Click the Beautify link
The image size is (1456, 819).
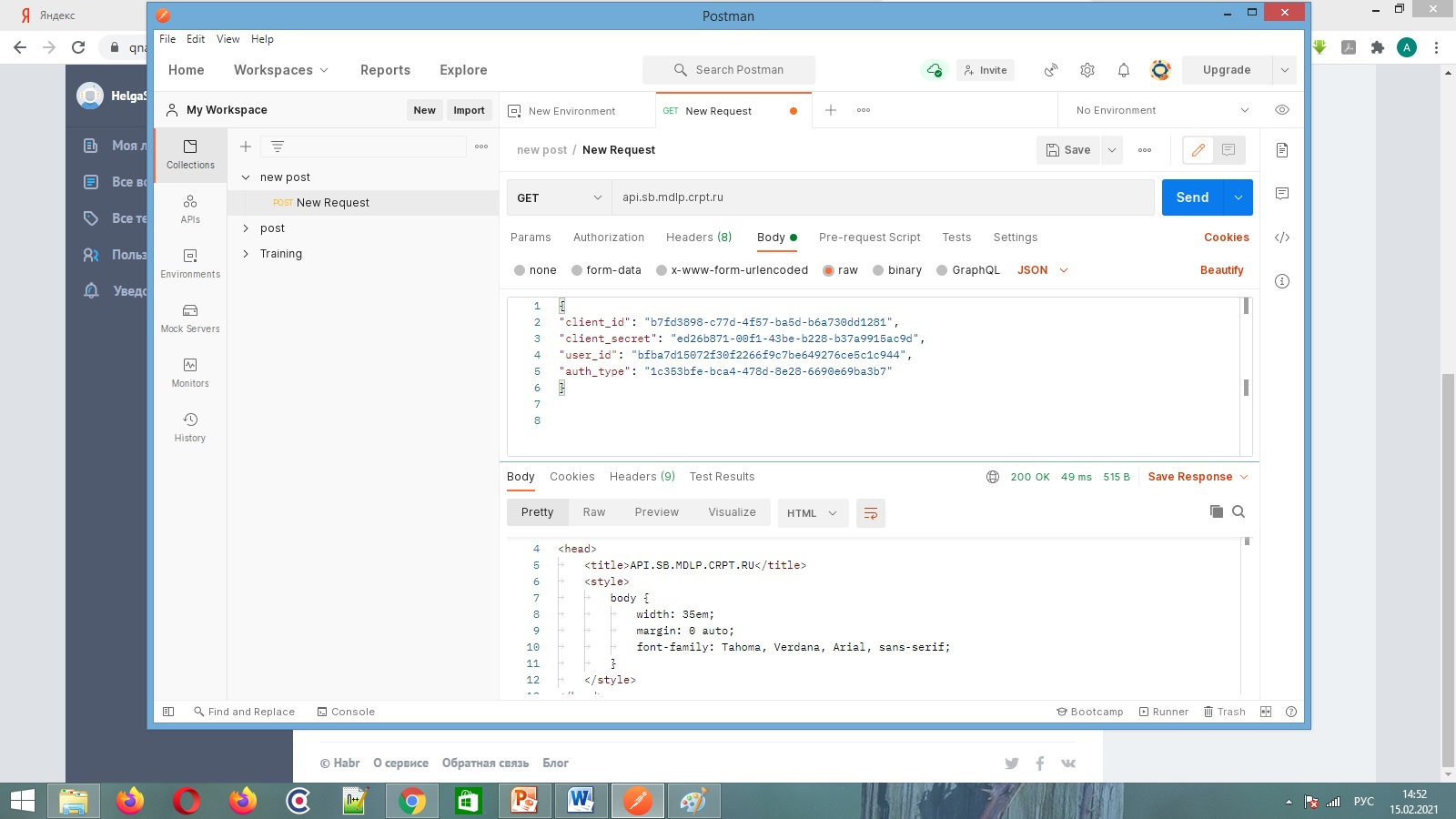click(1221, 270)
